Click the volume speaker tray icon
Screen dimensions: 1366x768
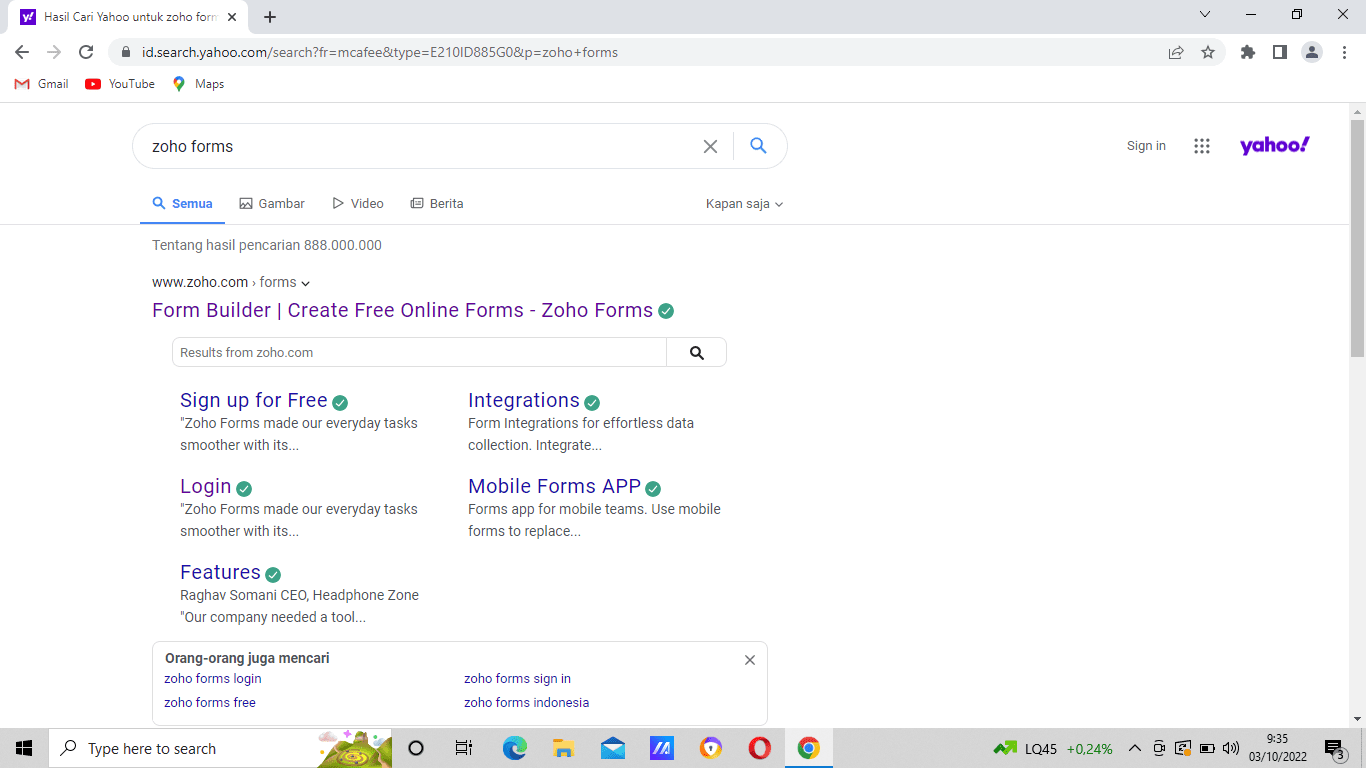[x=1231, y=748]
